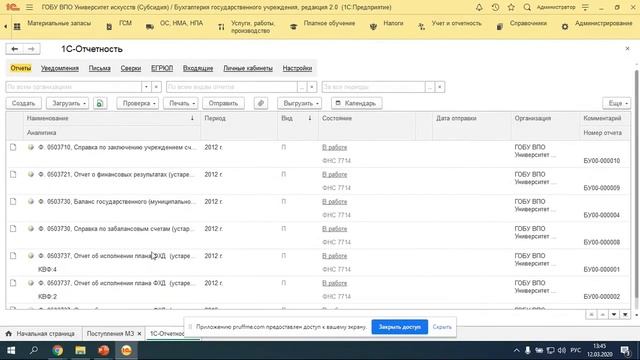The image size is (640, 360).
Task: Go forward with the right arrow button
Action: (31, 49)
